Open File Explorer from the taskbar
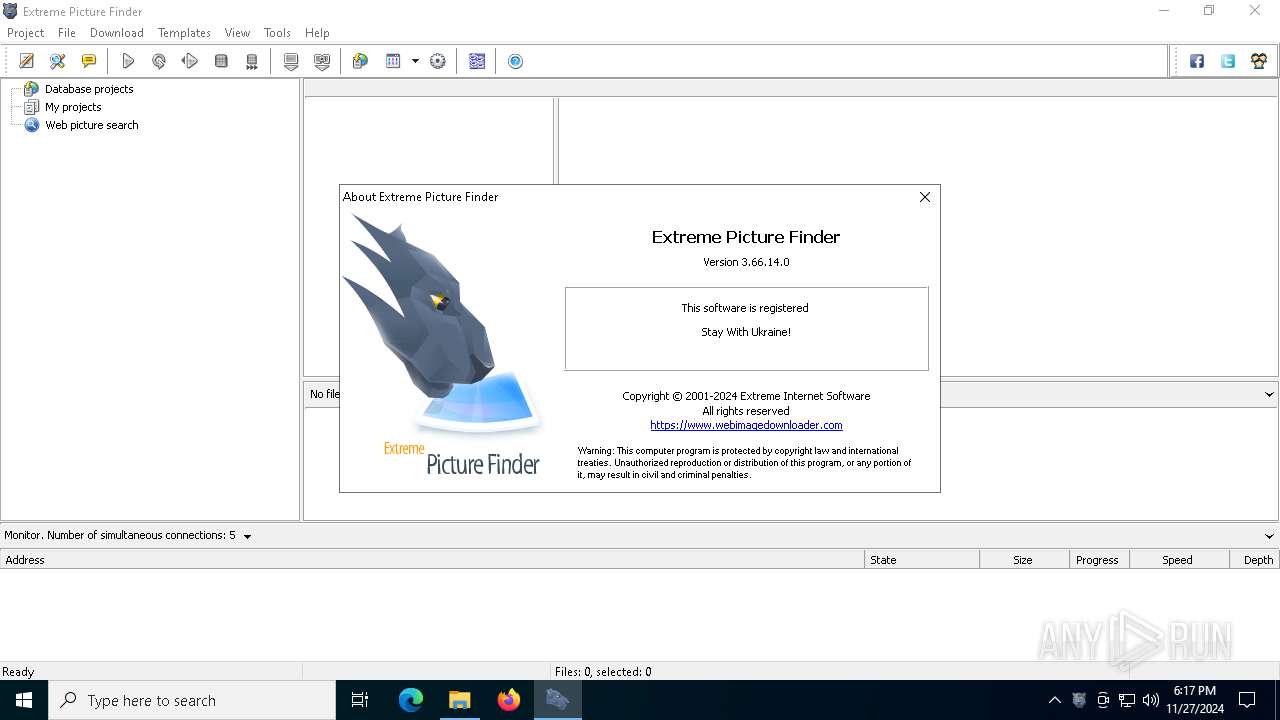Screen dimensions: 1280x720 click(x=459, y=700)
